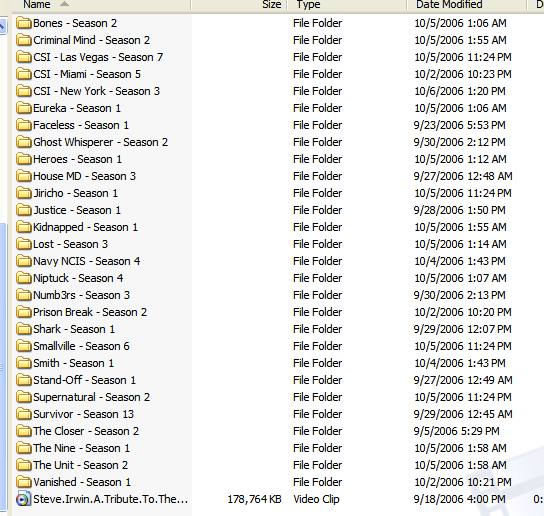
Task: Select the CSI - Miami folder icon
Action: [x=24, y=74]
